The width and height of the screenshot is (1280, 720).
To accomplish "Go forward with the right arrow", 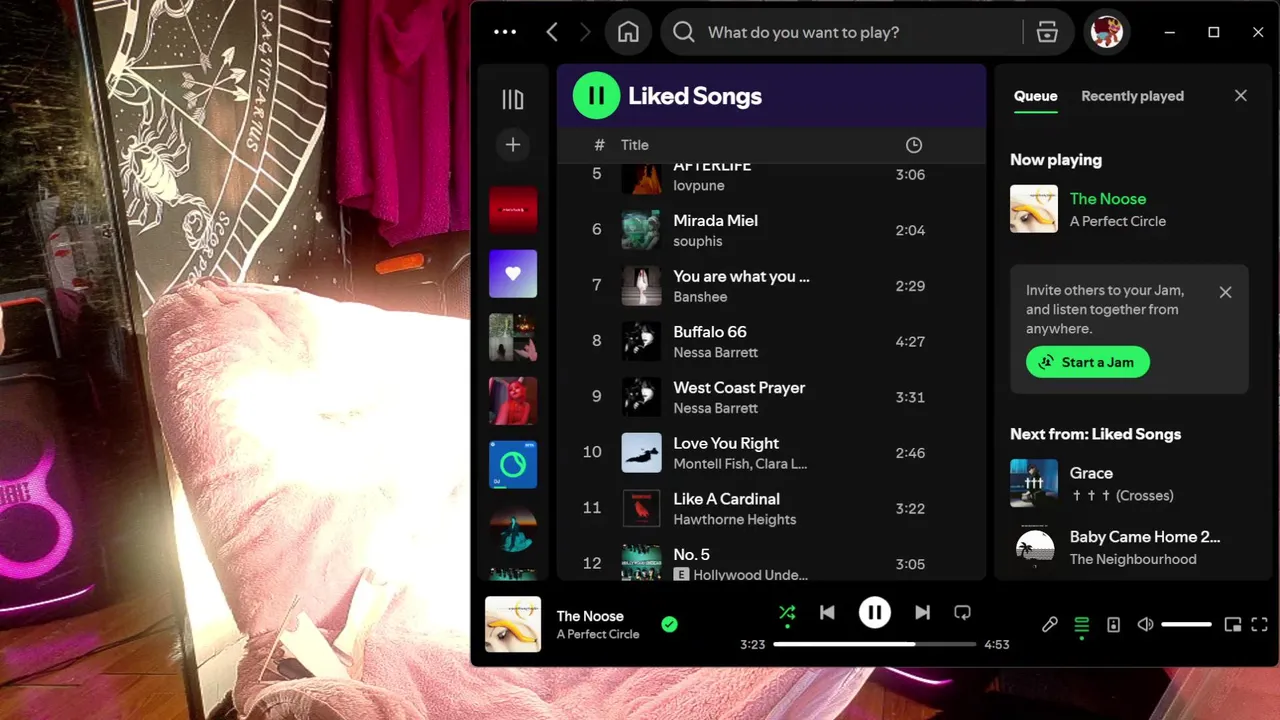I will (x=585, y=32).
